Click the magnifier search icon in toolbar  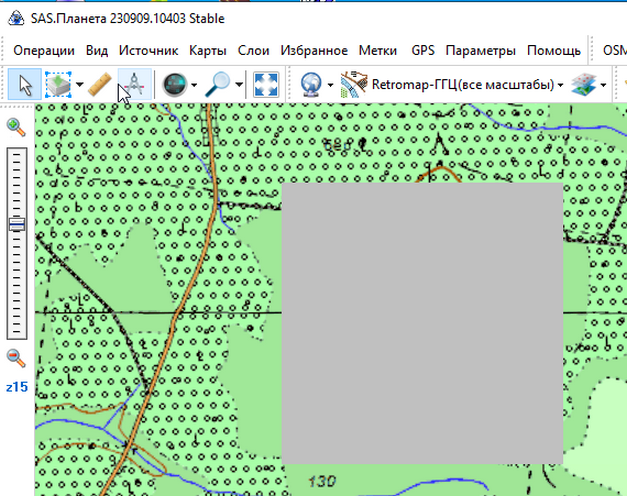click(218, 85)
